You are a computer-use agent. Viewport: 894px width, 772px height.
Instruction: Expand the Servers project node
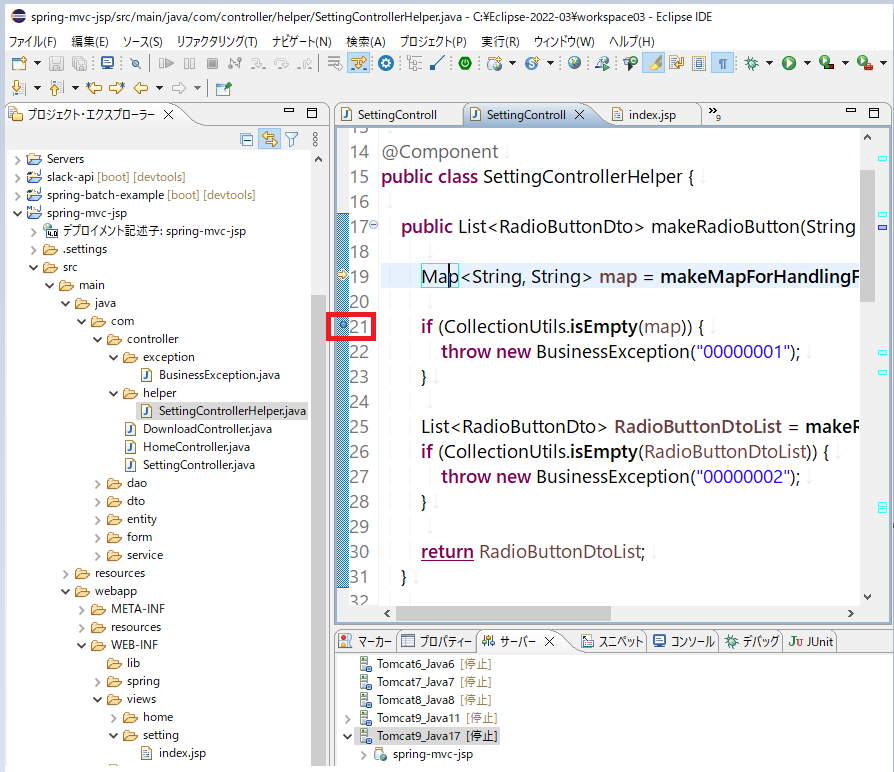(x=18, y=159)
